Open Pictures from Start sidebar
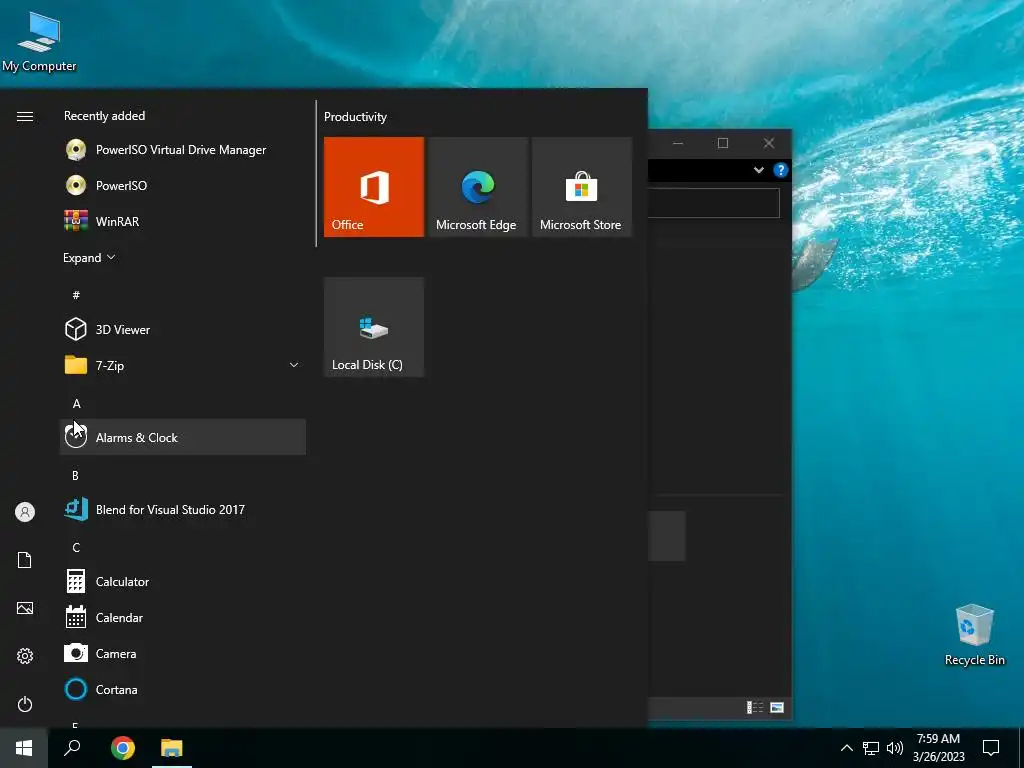1024x768 pixels. tap(25, 608)
